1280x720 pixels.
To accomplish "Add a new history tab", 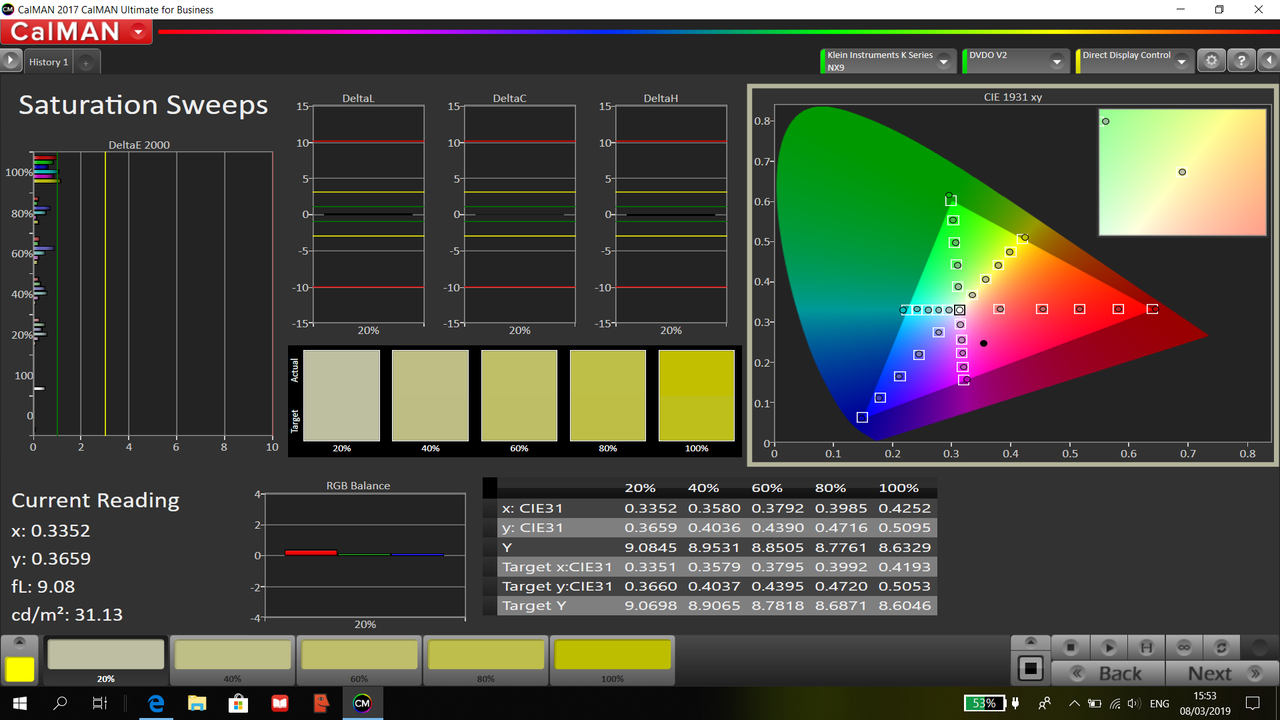I will click(86, 63).
